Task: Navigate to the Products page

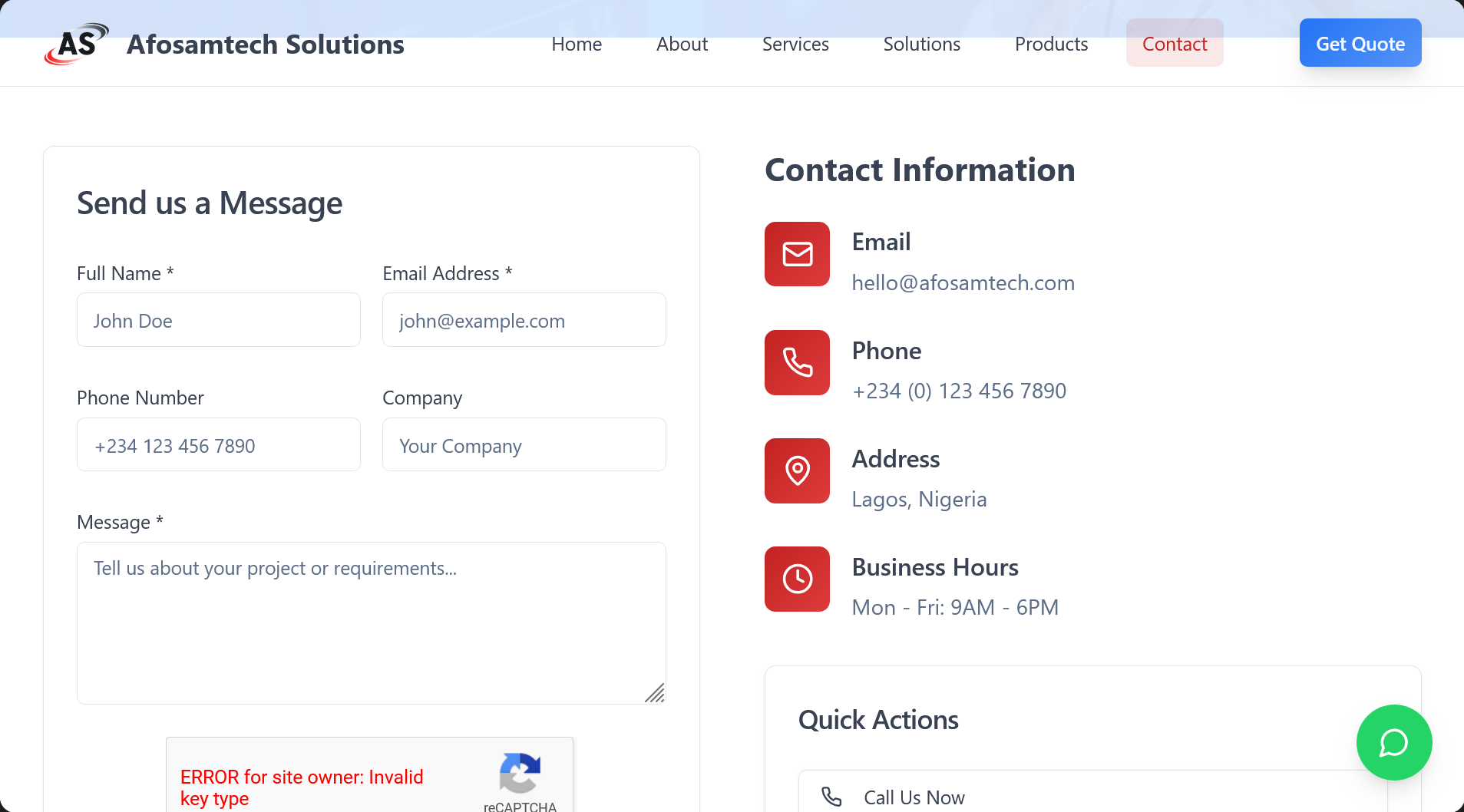Action: point(1051,44)
